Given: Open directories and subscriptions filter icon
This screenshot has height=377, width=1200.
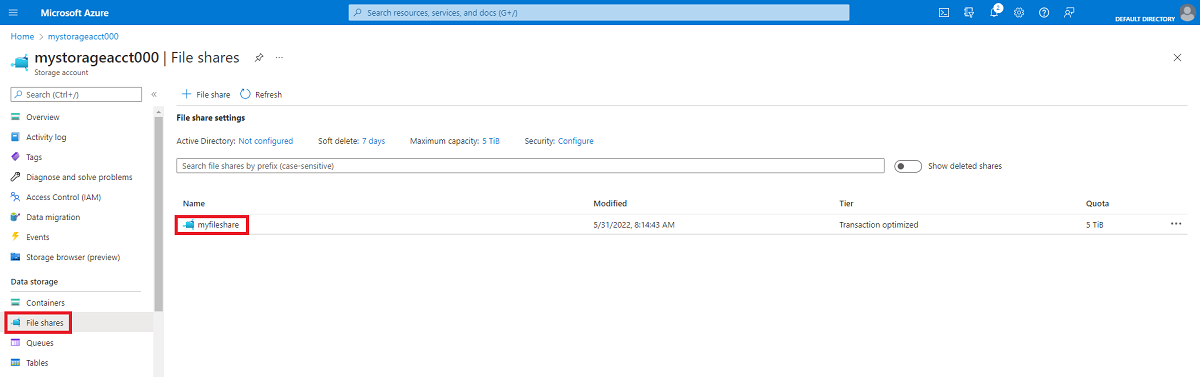Looking at the screenshot, I should pyautogui.click(x=969, y=12).
